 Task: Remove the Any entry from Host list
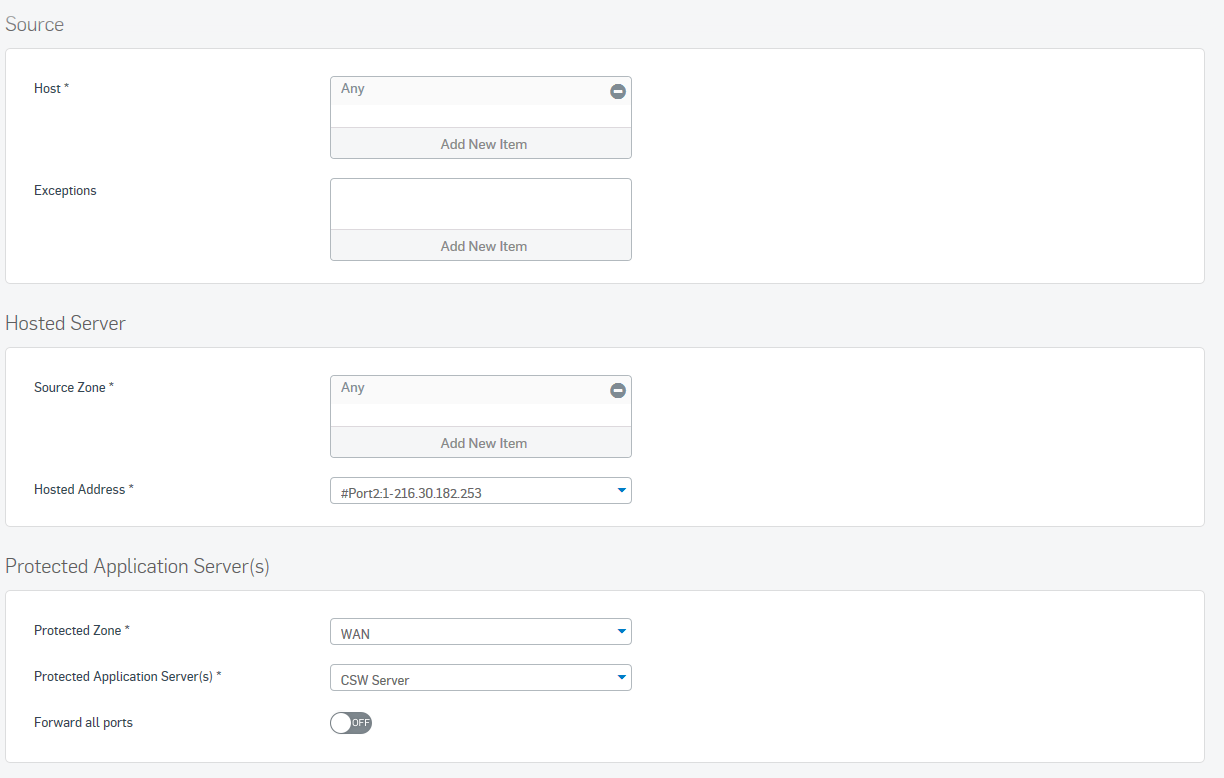click(618, 91)
